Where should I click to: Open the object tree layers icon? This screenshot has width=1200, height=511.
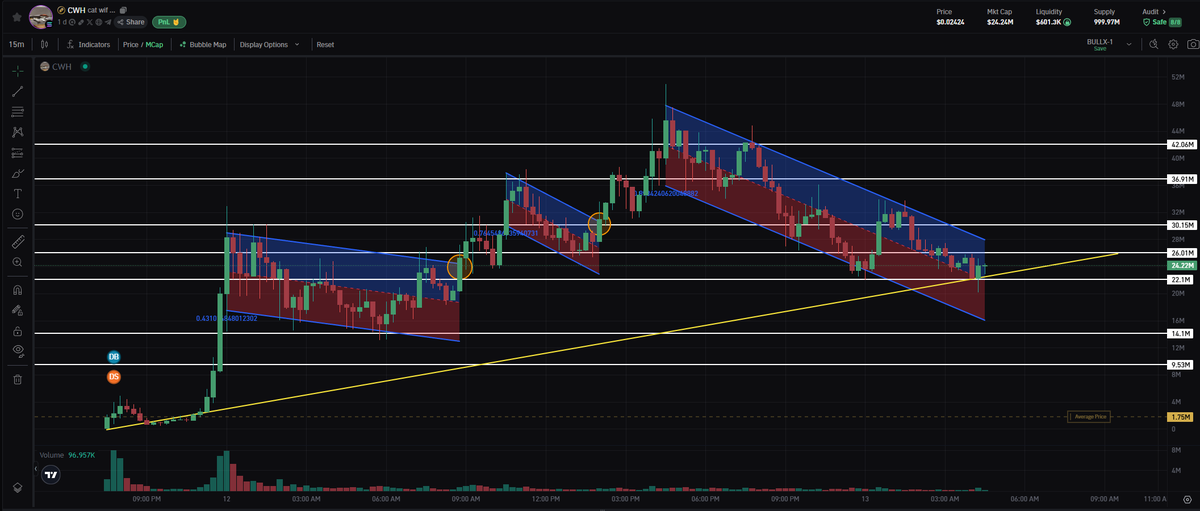tap(17, 486)
